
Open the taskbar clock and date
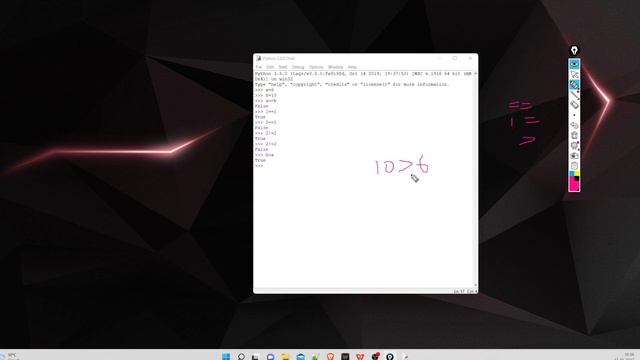(625, 356)
